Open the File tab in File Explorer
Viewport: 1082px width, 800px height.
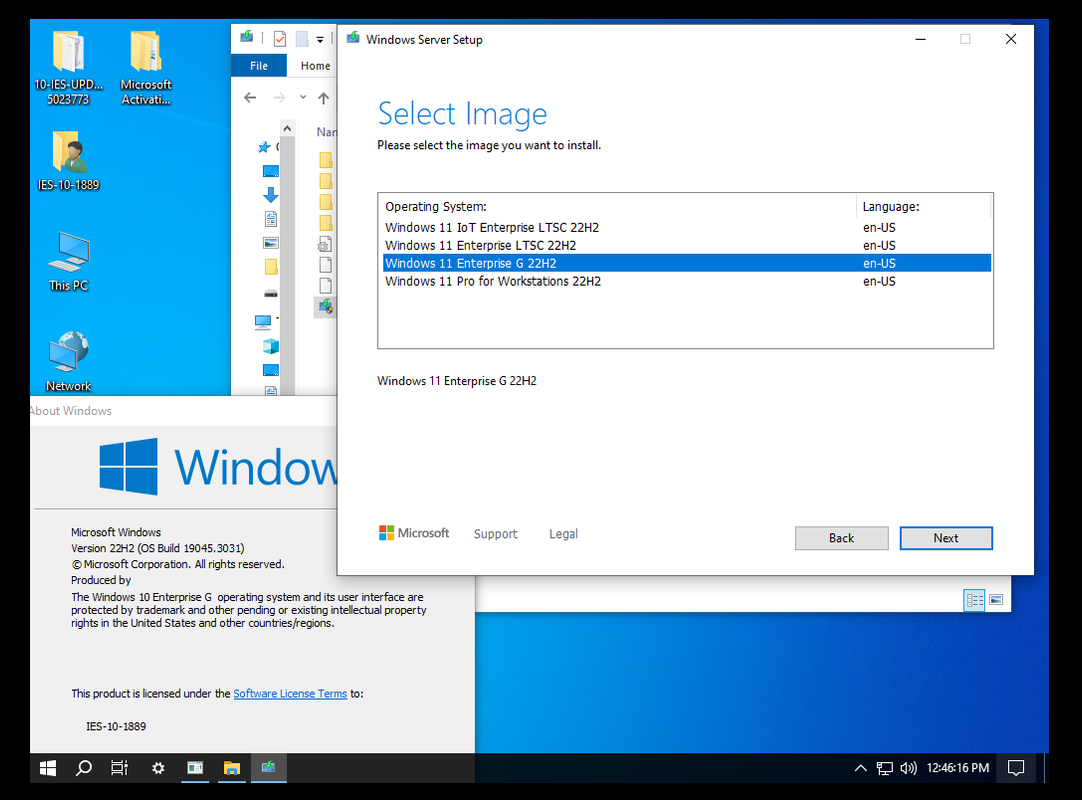[x=259, y=66]
